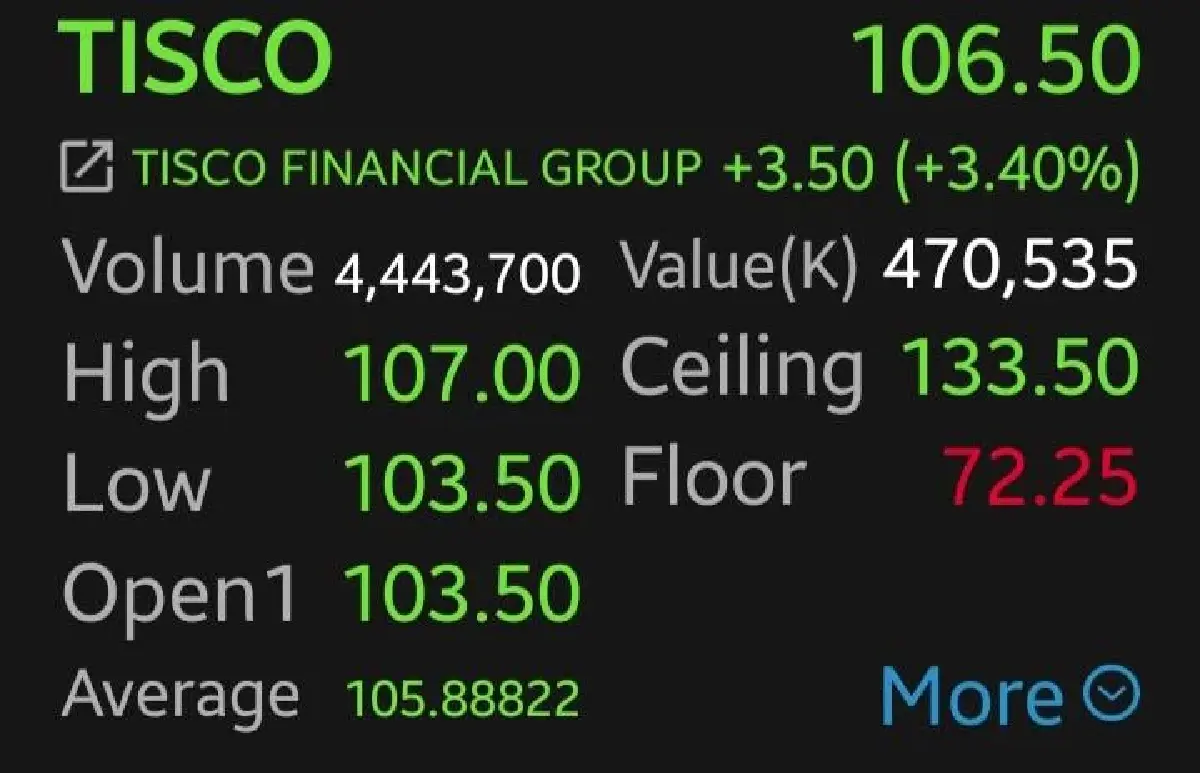
Task: Click the Floor label
Action: 713,477
